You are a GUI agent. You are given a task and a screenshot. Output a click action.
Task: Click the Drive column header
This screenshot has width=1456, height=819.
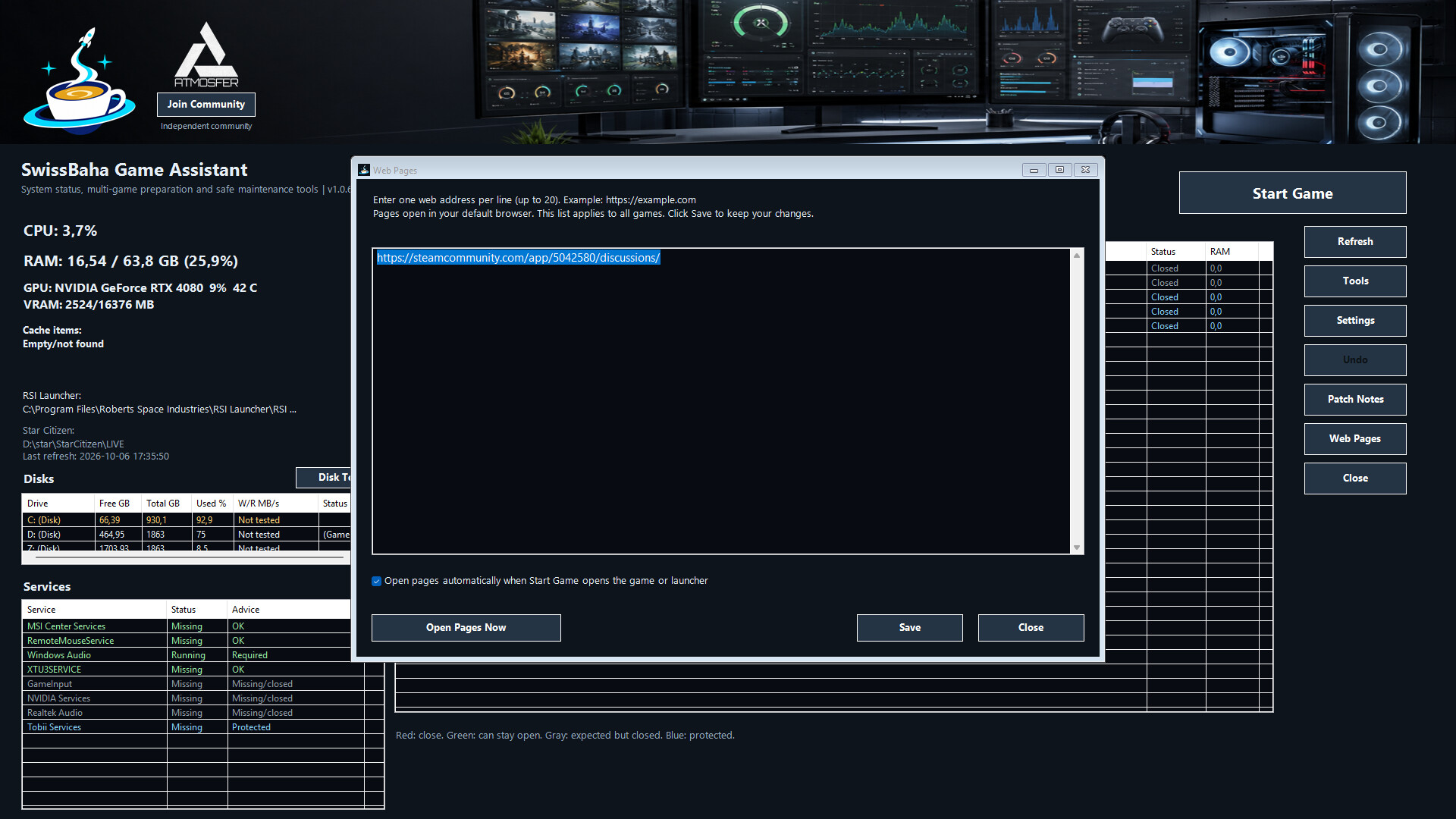[x=58, y=504]
